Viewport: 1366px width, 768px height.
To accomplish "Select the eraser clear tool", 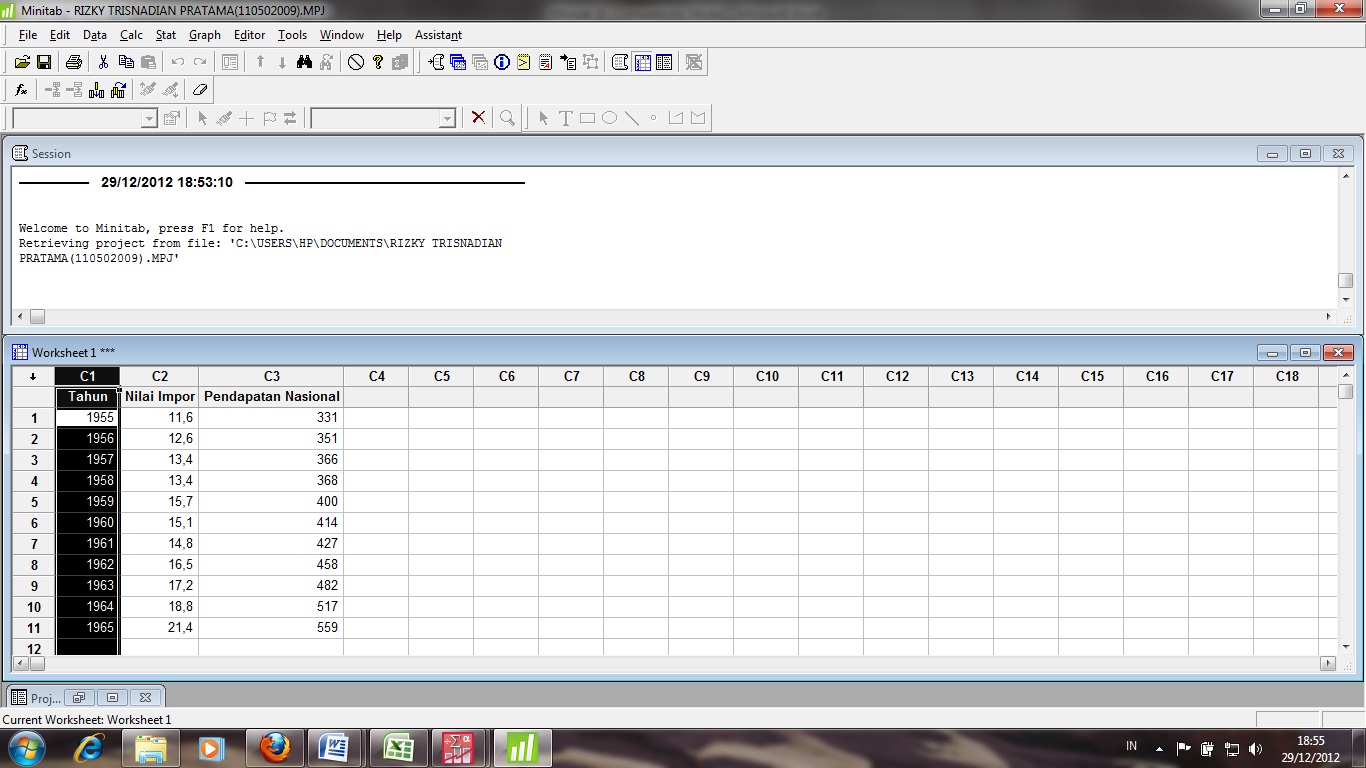I will [199, 89].
